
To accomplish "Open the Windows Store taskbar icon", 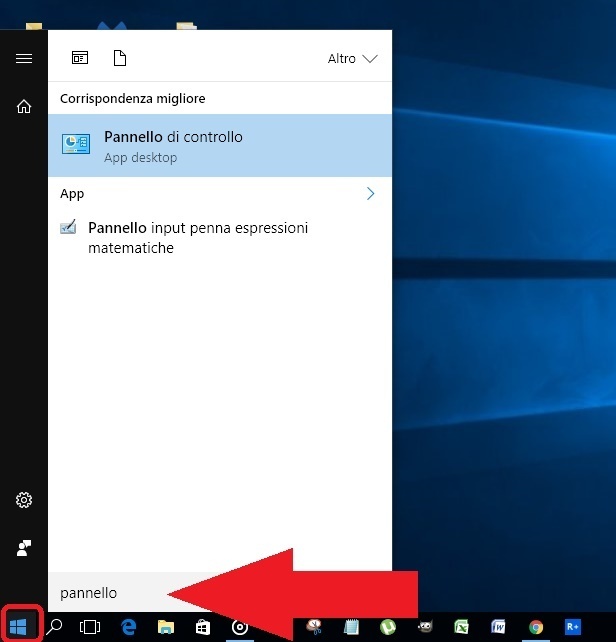I will [203, 626].
